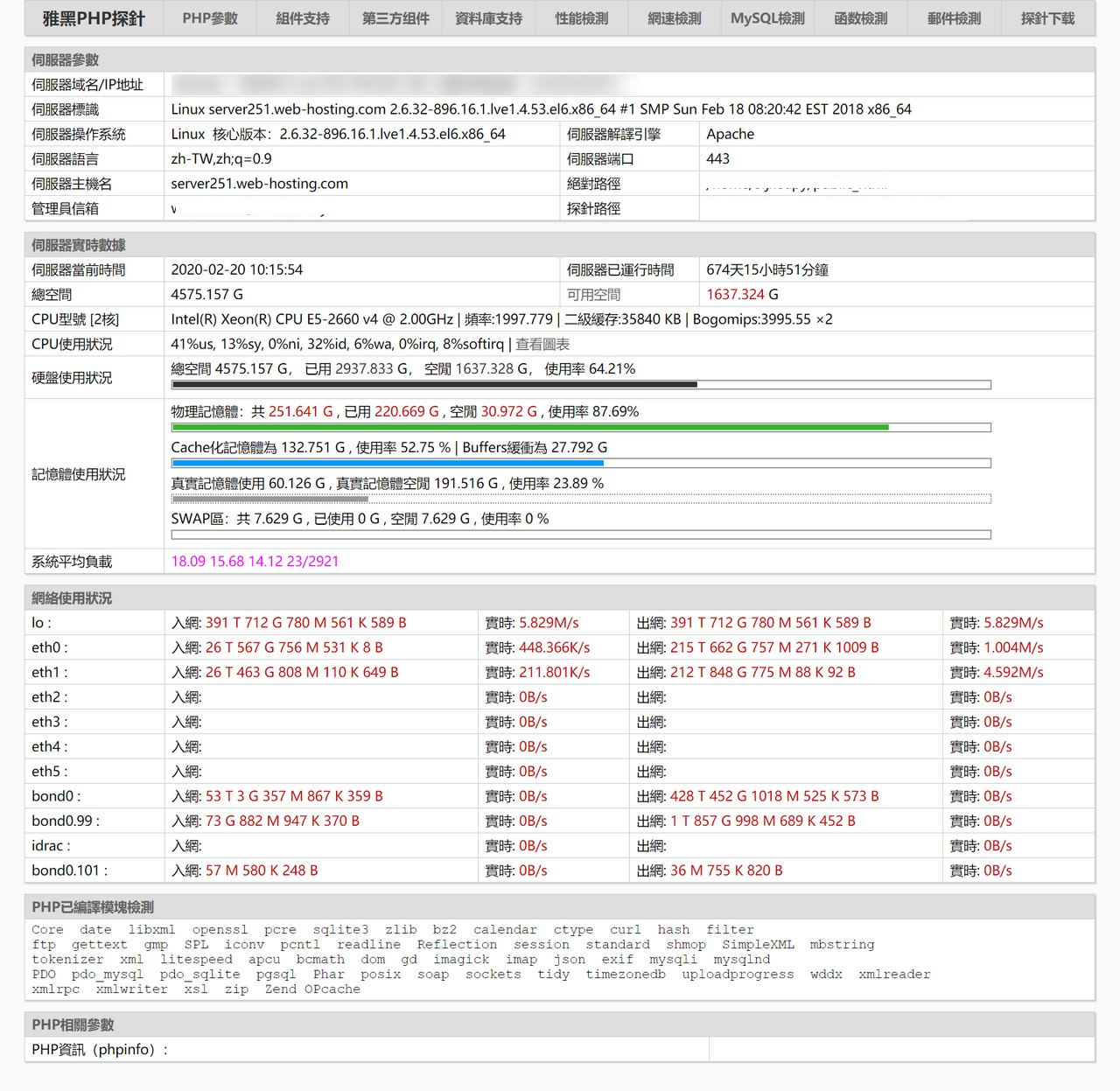View the 資料庫支持 page
The height and width of the screenshot is (1091, 1120).
click(486, 17)
